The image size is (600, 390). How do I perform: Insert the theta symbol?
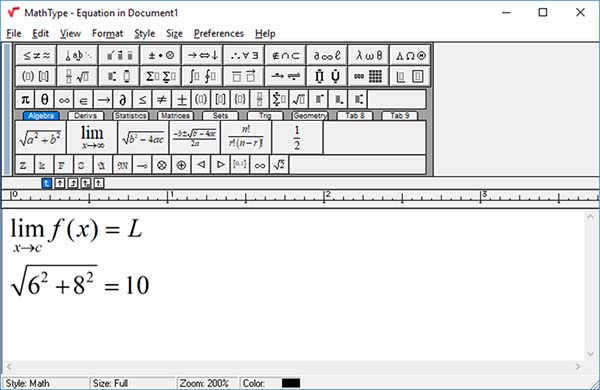[45, 100]
